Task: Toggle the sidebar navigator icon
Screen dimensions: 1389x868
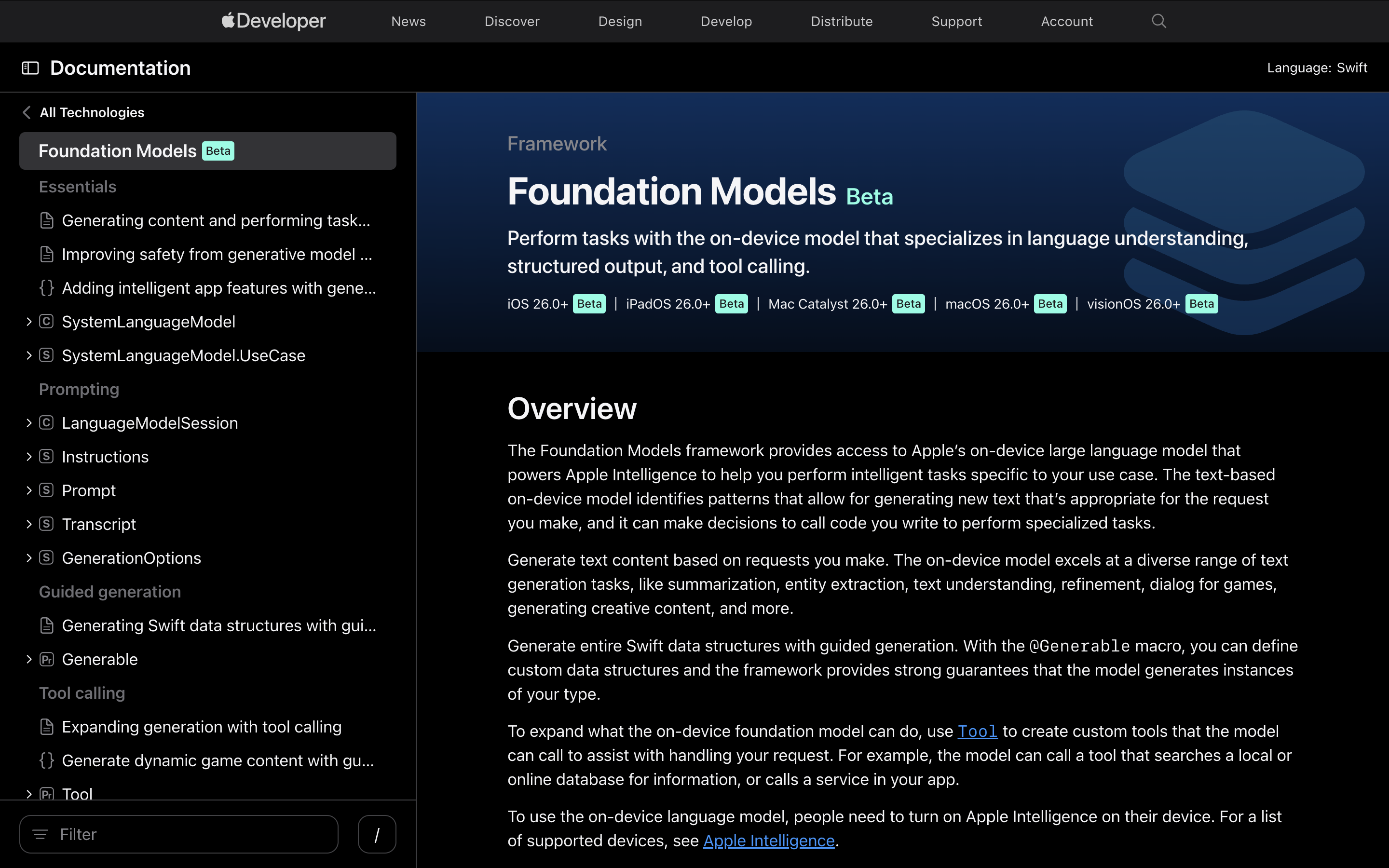Action: 30,68
